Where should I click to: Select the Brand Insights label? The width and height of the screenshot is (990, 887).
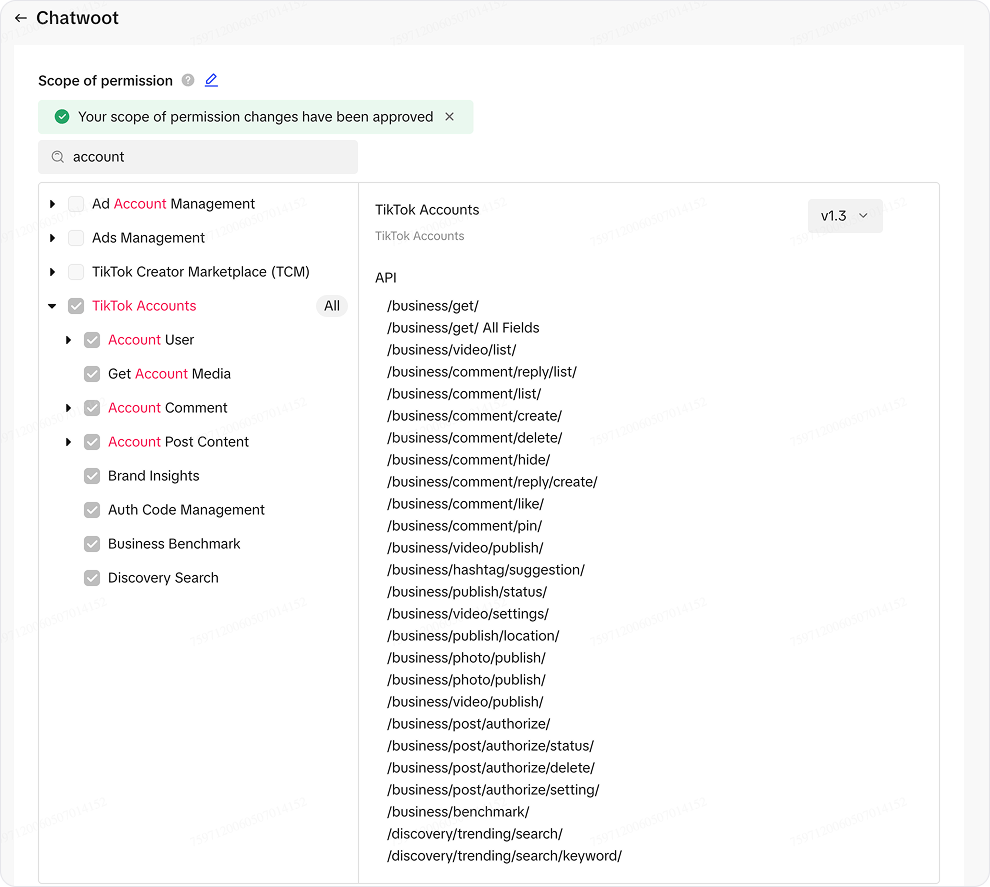153,476
